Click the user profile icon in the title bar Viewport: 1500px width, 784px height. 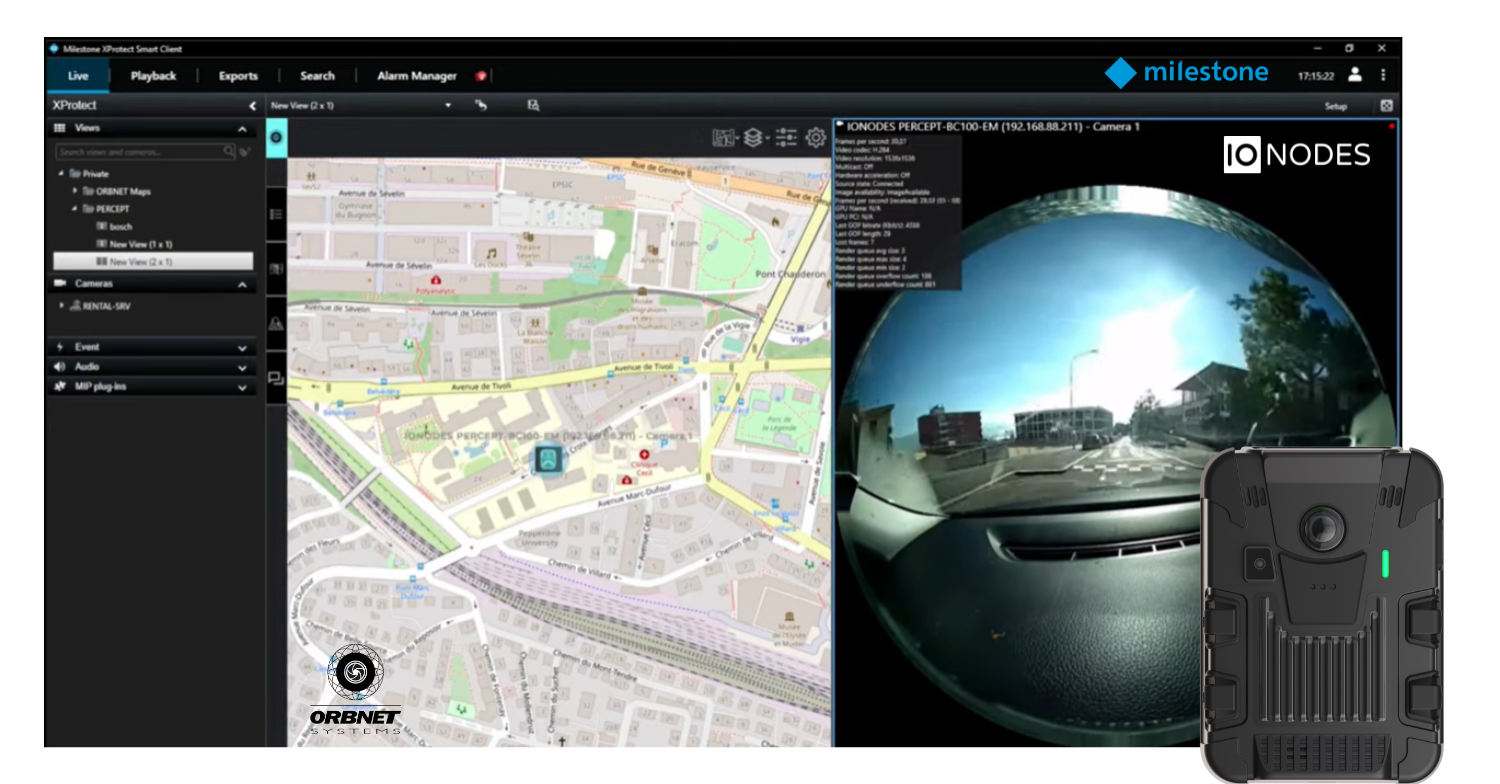(1355, 75)
